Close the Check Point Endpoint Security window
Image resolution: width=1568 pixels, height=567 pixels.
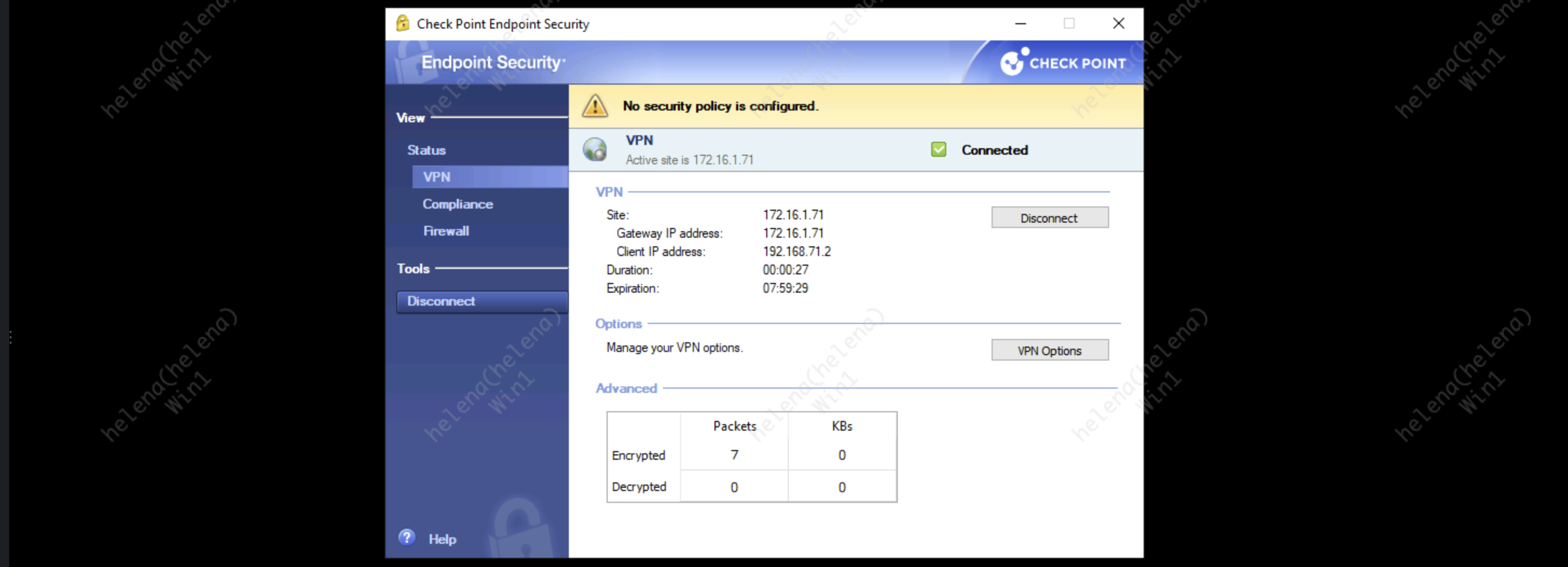coord(1118,24)
